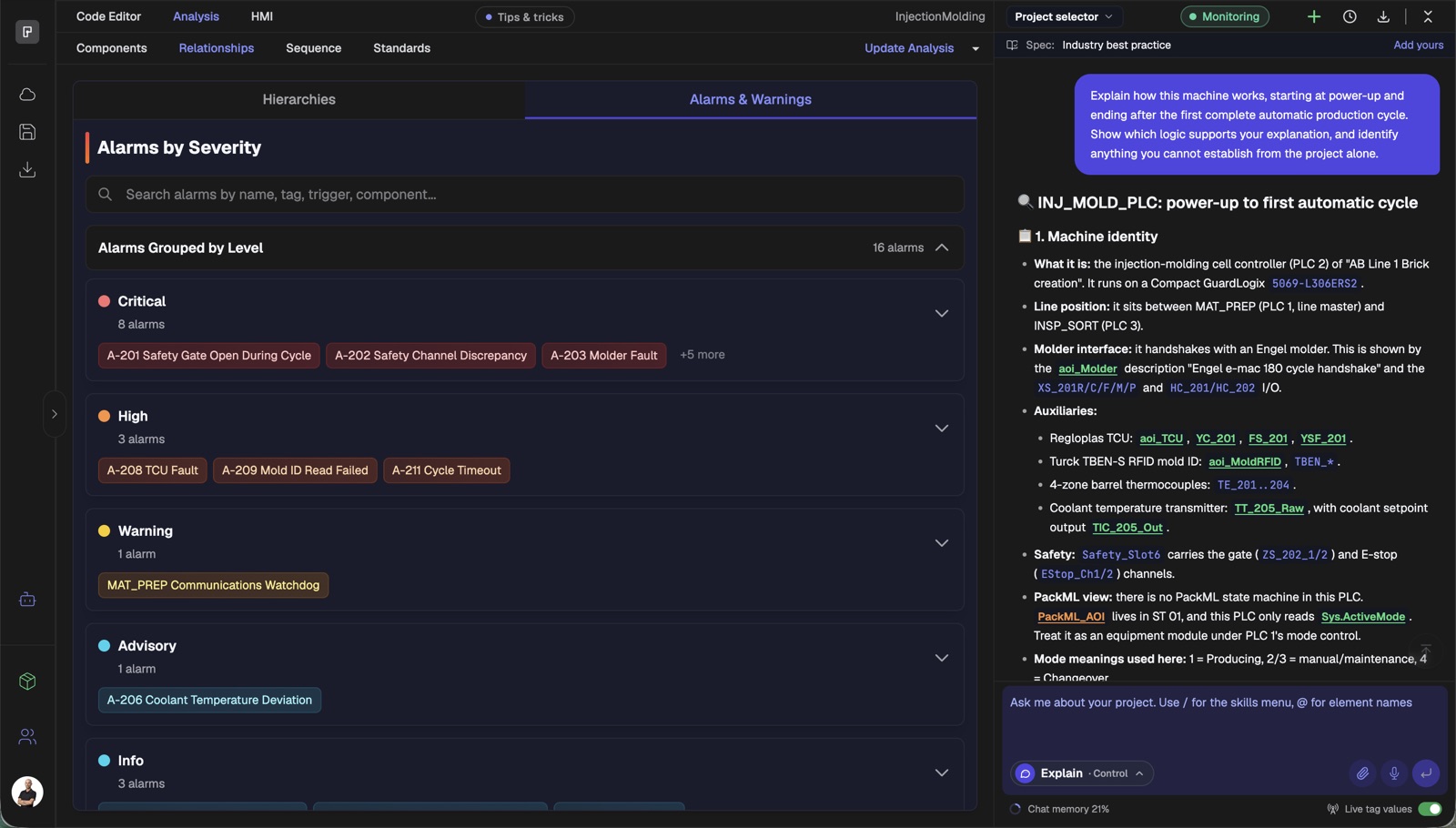The height and width of the screenshot is (828, 1456).
Task: Switch to the HMI tab
Action: tap(262, 16)
